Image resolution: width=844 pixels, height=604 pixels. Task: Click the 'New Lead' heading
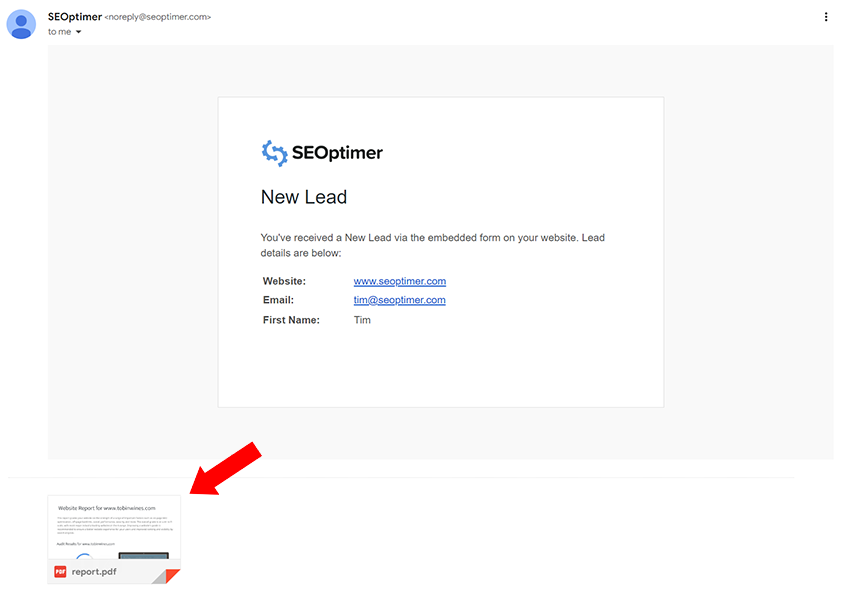coord(304,197)
